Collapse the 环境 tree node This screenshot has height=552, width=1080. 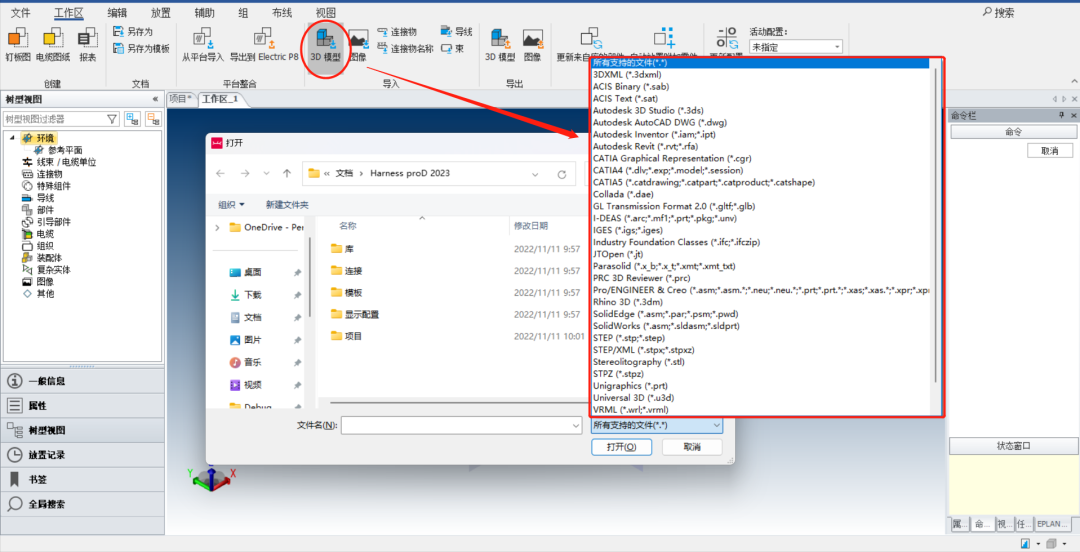tap(12, 138)
